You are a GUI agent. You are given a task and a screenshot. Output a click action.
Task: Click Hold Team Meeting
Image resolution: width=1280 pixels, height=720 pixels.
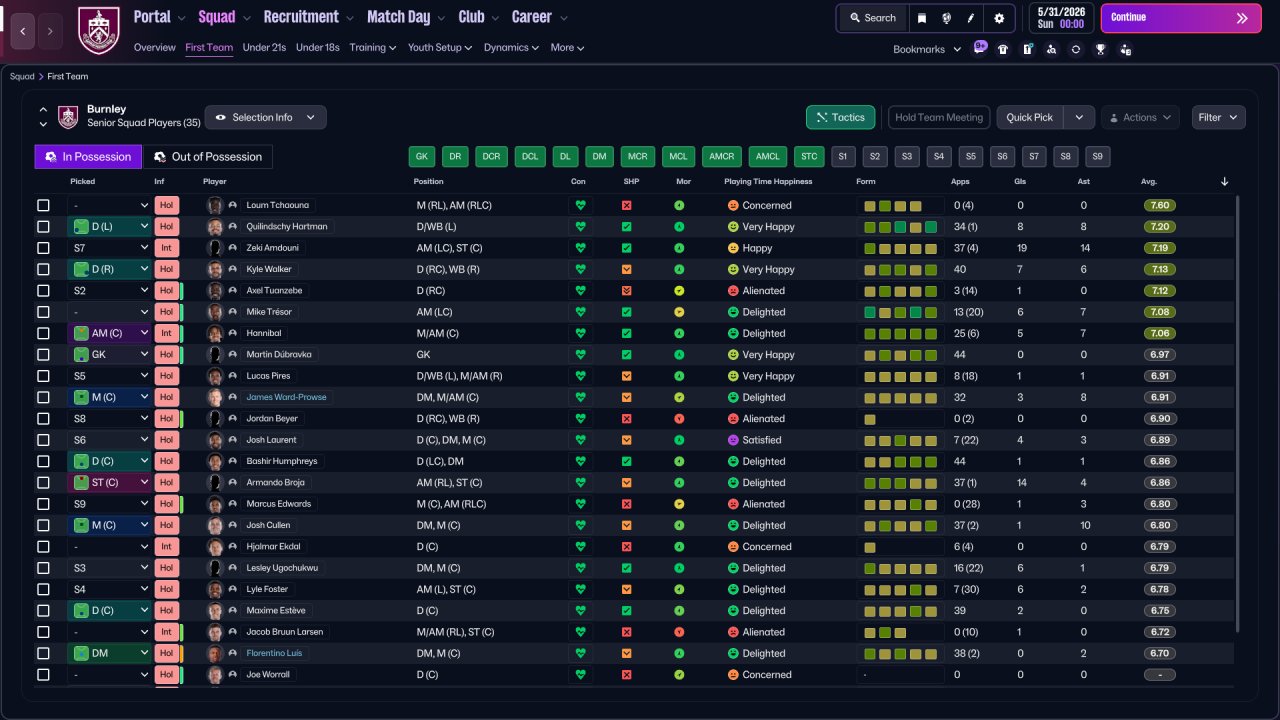939,117
